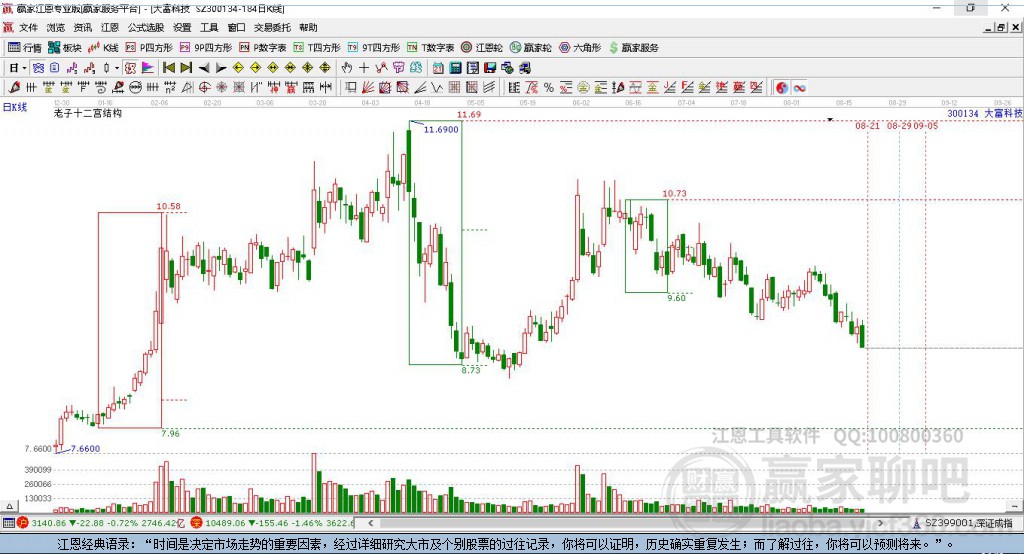Open the T四方形 tool
The height and width of the screenshot is (554, 1024).
point(317,48)
